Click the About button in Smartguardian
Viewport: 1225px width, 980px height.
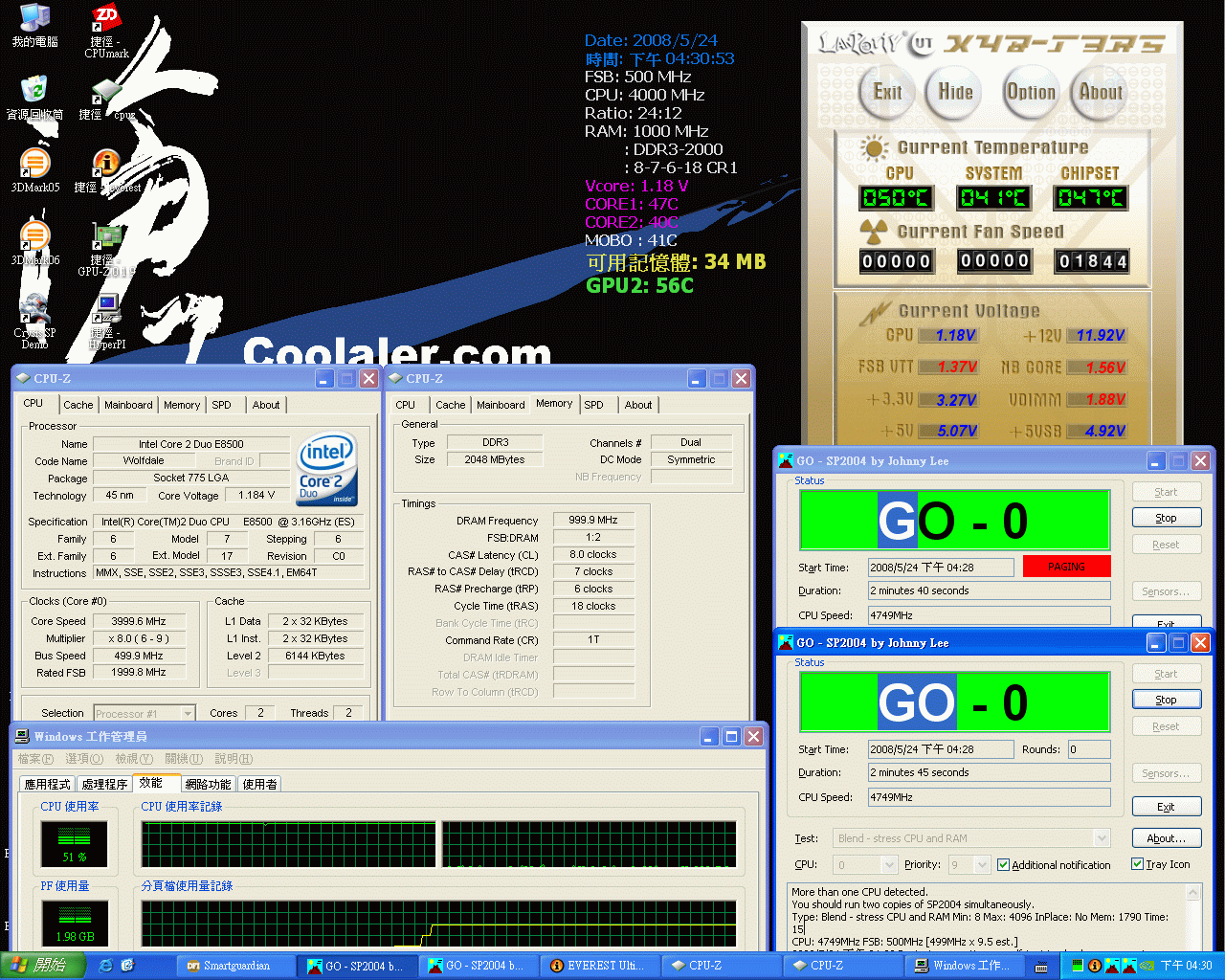click(x=1101, y=92)
